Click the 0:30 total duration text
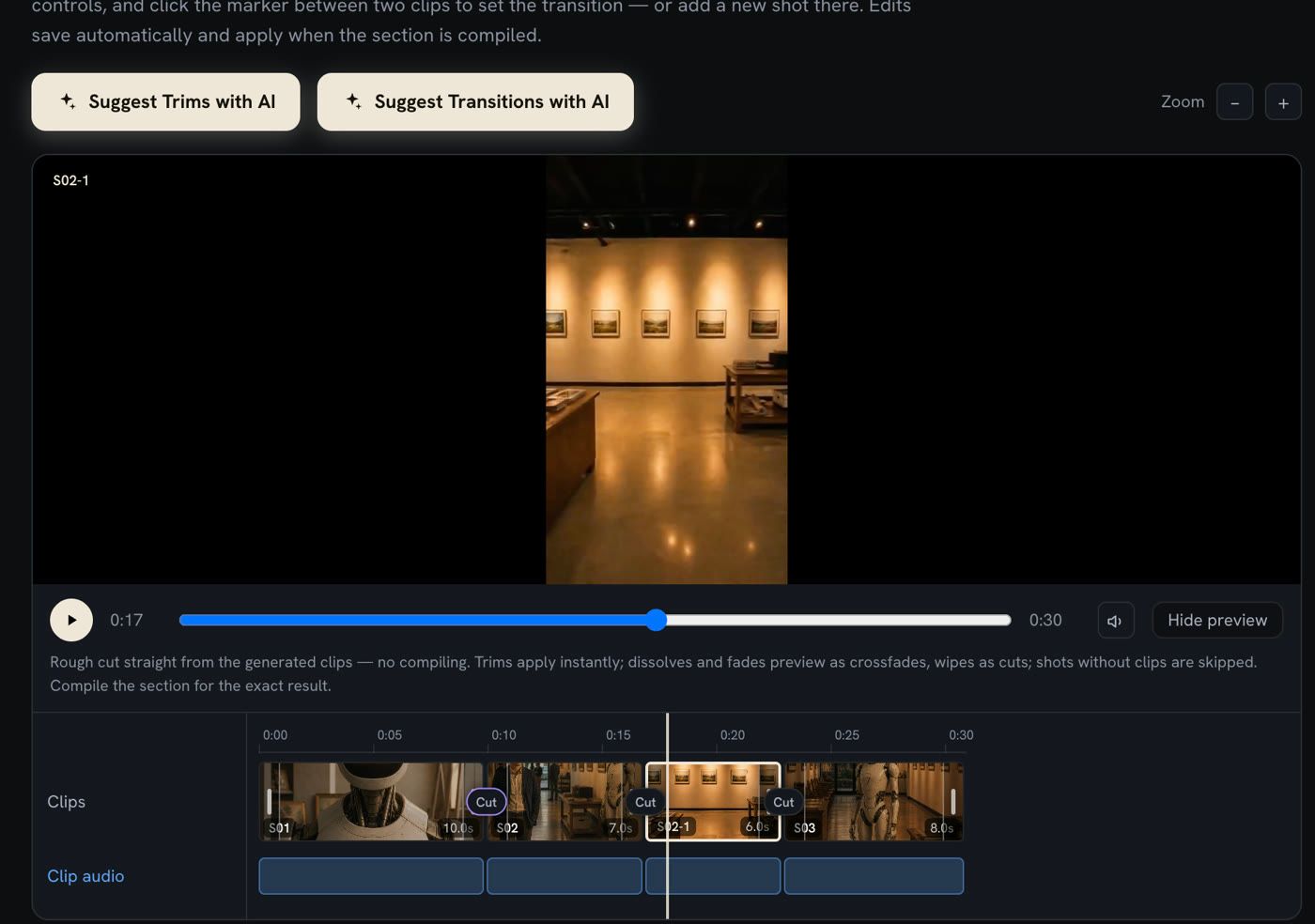 pos(1045,620)
